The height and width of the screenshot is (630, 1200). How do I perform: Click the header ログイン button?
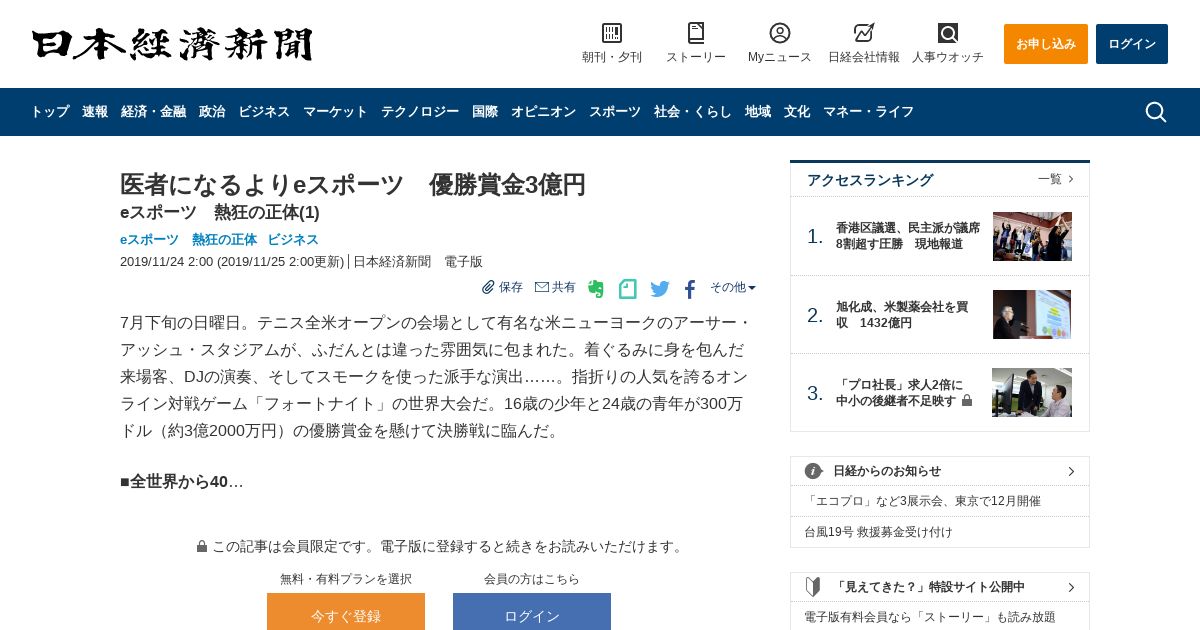click(1132, 44)
